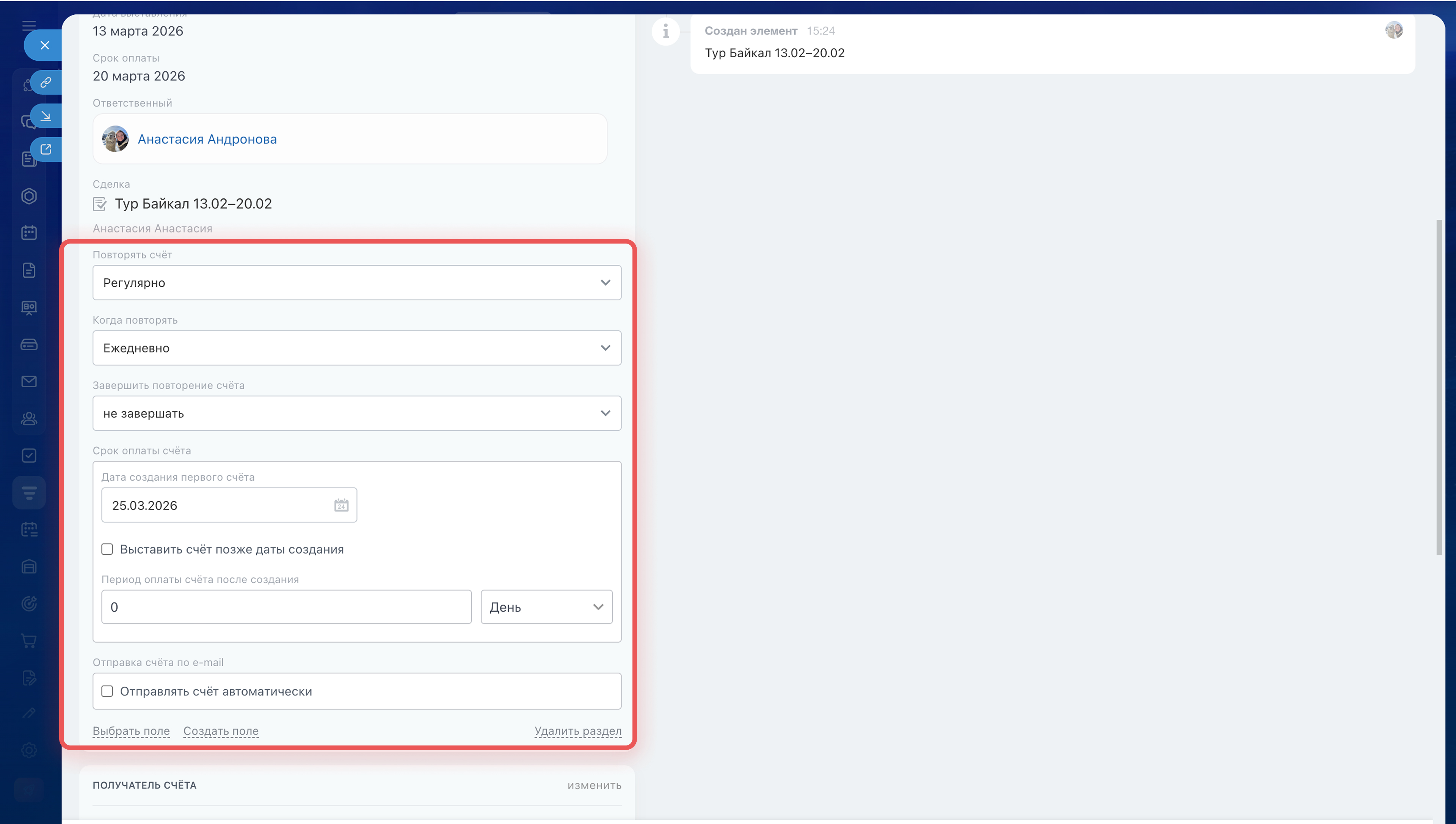Click the shopping cart sidebar icon
1456x824 pixels.
29,641
